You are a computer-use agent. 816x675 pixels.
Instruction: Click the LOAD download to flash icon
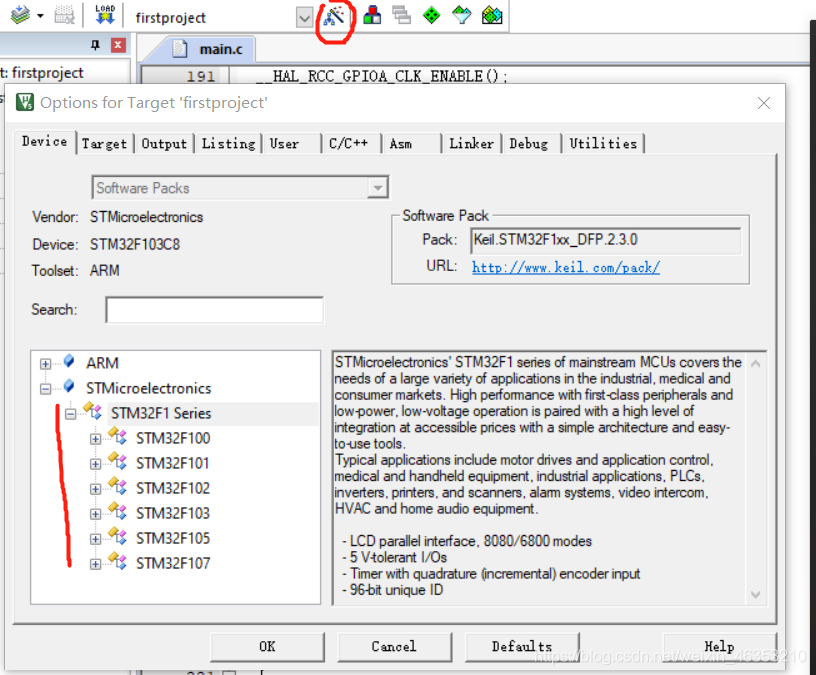[x=105, y=15]
